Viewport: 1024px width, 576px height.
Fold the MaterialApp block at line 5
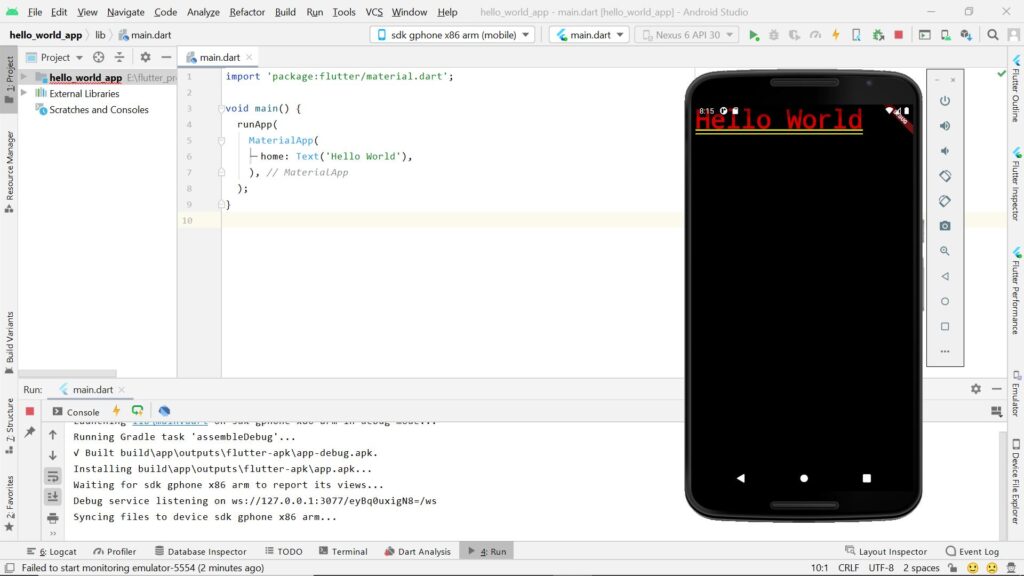[x=221, y=140]
